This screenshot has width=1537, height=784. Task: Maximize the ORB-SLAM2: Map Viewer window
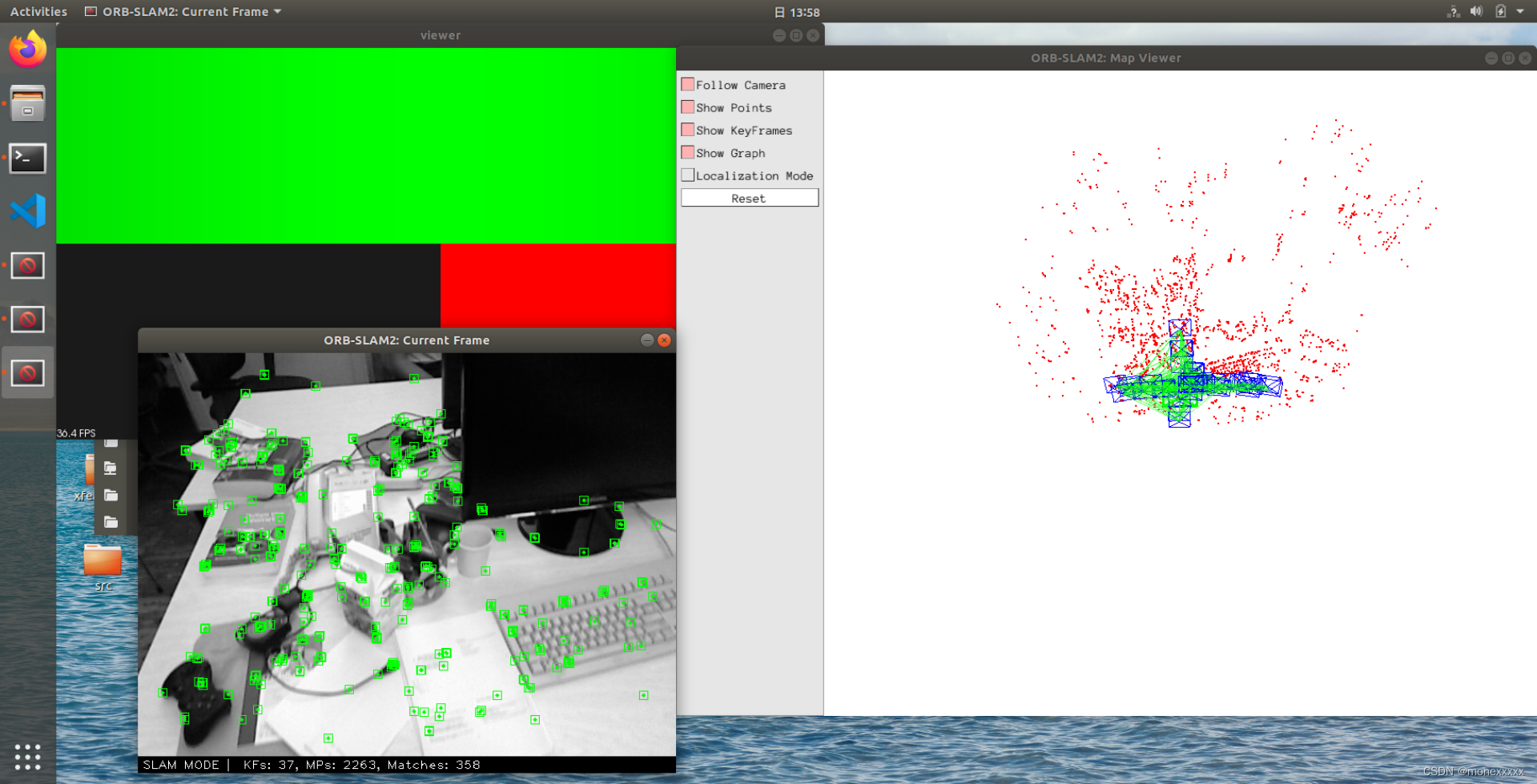[x=1508, y=58]
